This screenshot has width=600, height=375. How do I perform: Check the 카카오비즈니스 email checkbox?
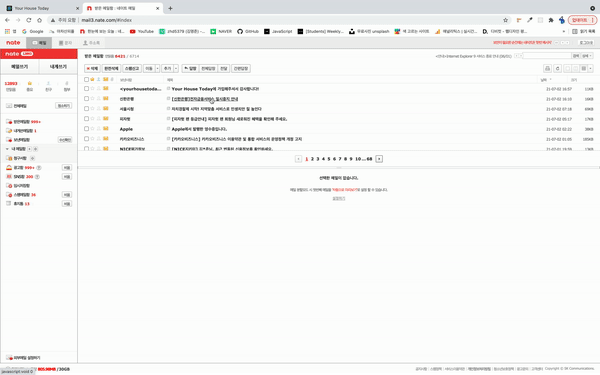pos(86,139)
